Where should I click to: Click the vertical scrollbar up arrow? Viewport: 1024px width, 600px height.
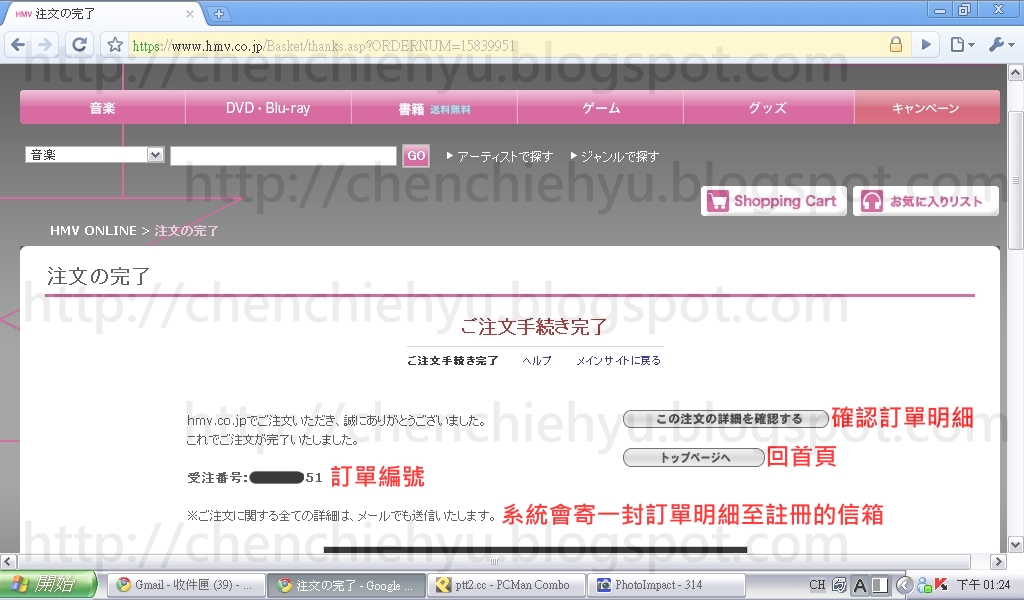(1015, 72)
